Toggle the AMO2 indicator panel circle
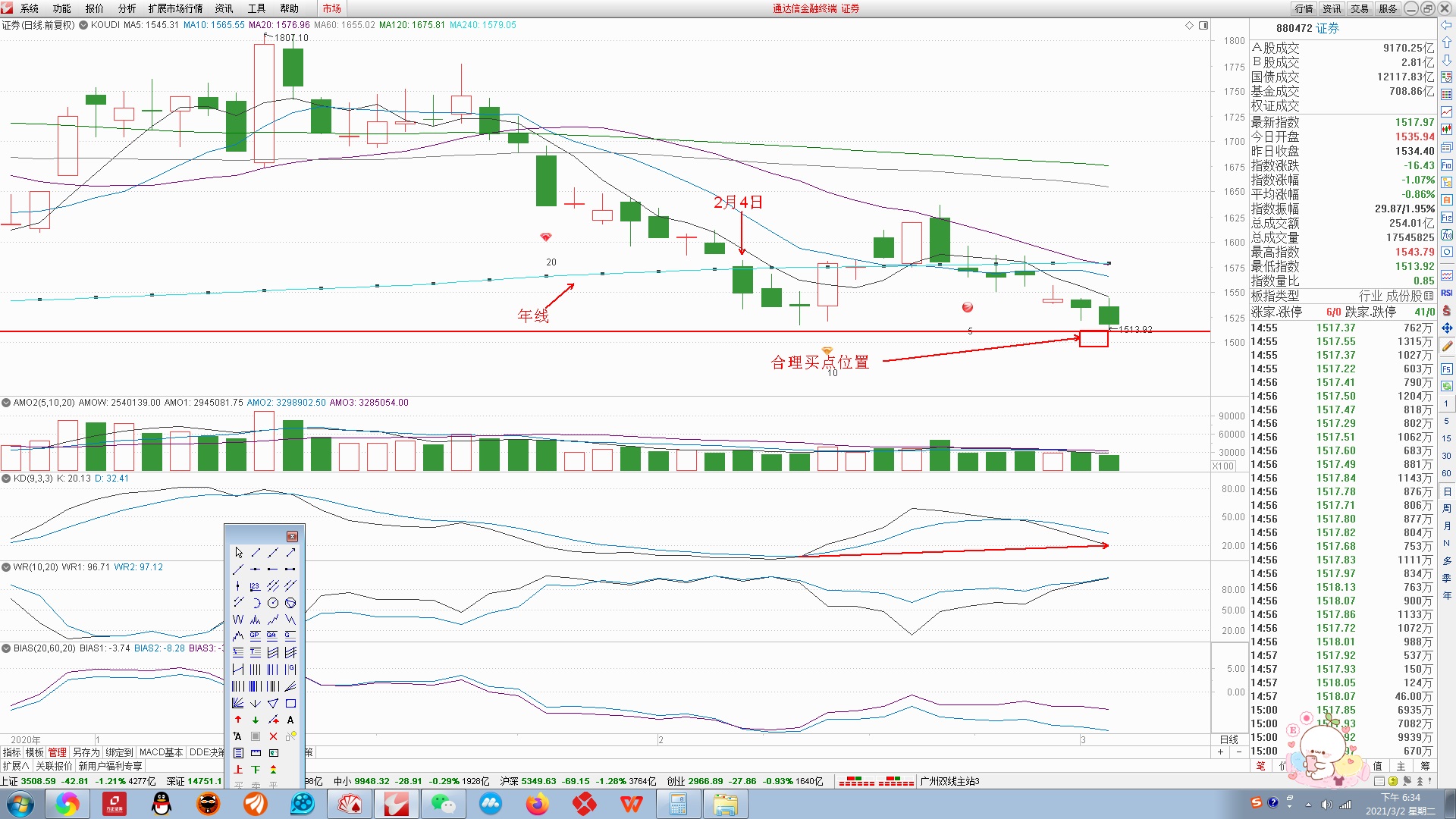 click(x=6, y=403)
